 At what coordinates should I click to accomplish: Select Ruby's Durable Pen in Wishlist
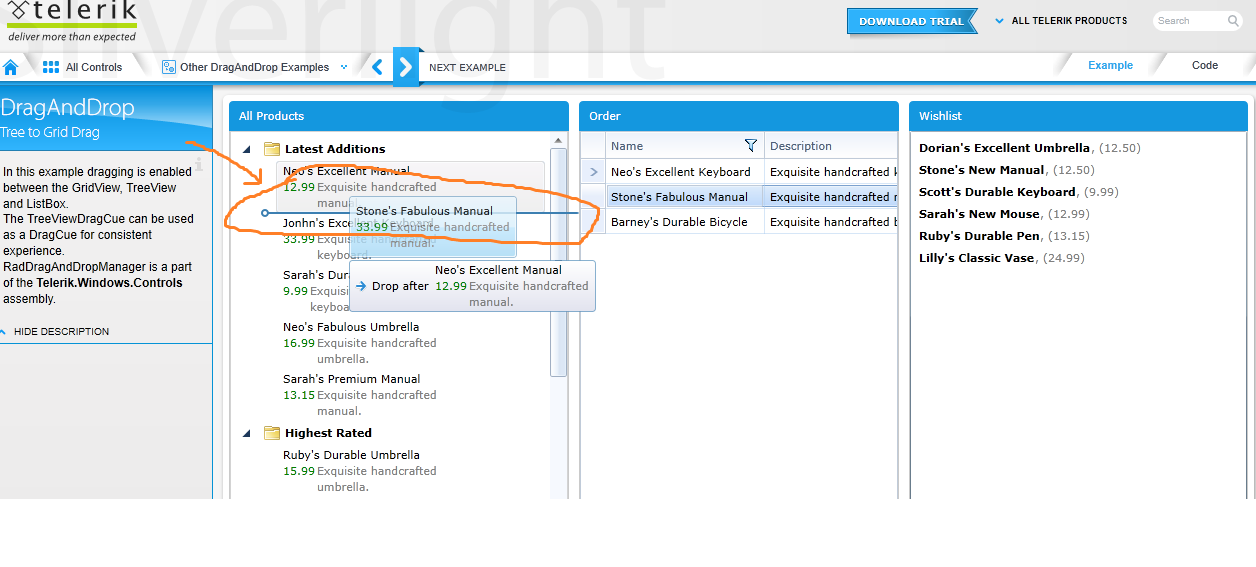tap(1004, 236)
